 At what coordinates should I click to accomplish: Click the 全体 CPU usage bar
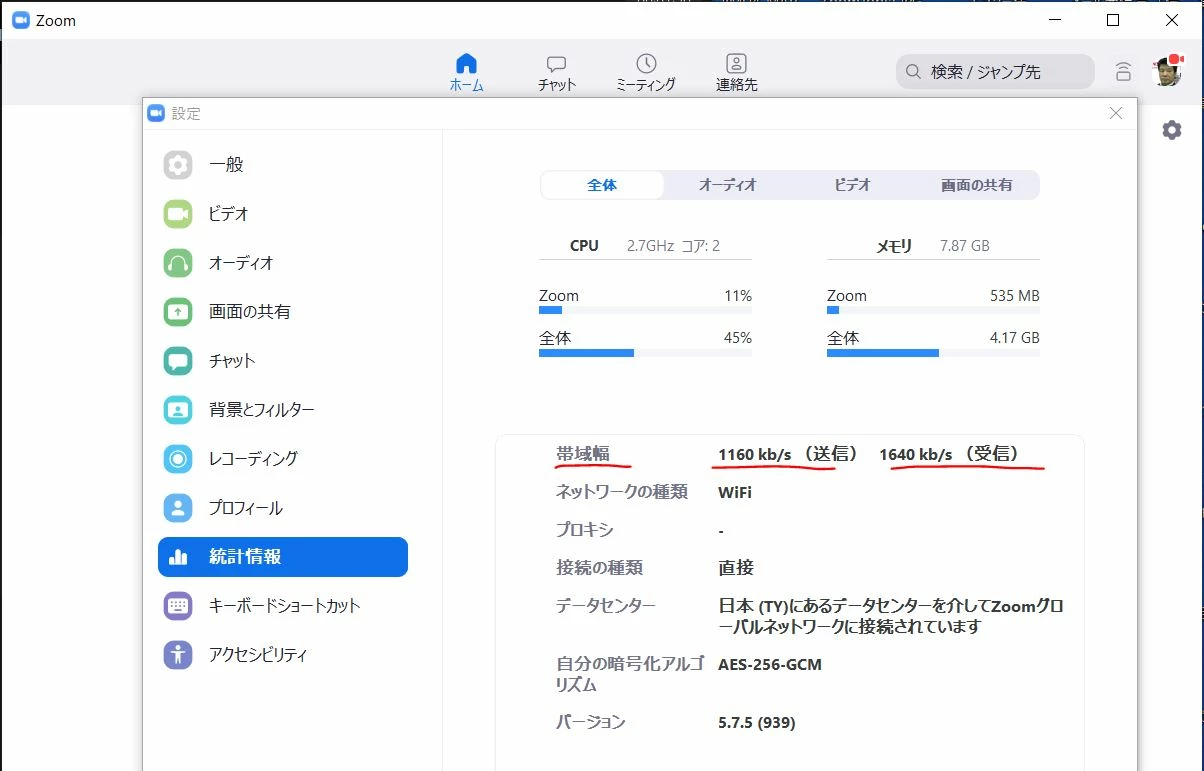645,352
